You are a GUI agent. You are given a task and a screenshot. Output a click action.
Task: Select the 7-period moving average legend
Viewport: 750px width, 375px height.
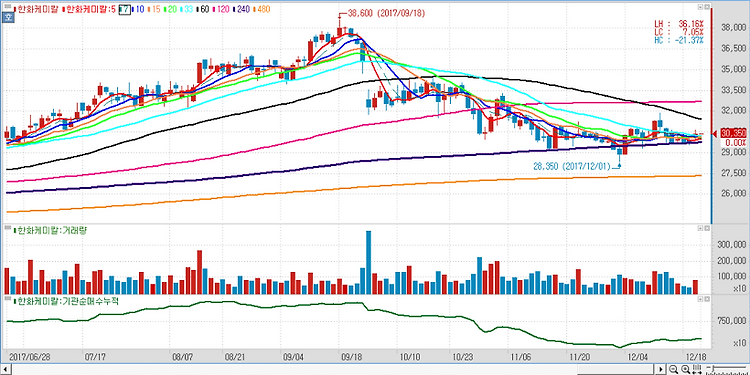pos(124,9)
